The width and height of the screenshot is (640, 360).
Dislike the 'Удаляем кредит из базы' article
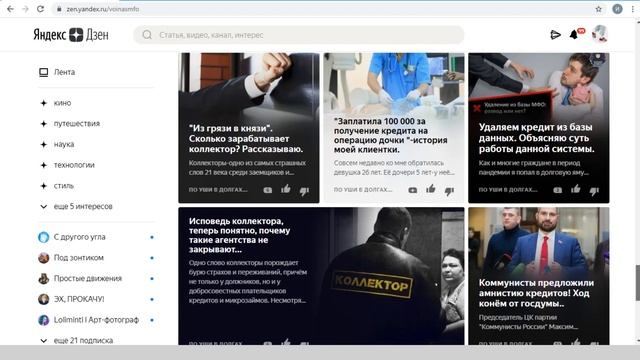(594, 191)
